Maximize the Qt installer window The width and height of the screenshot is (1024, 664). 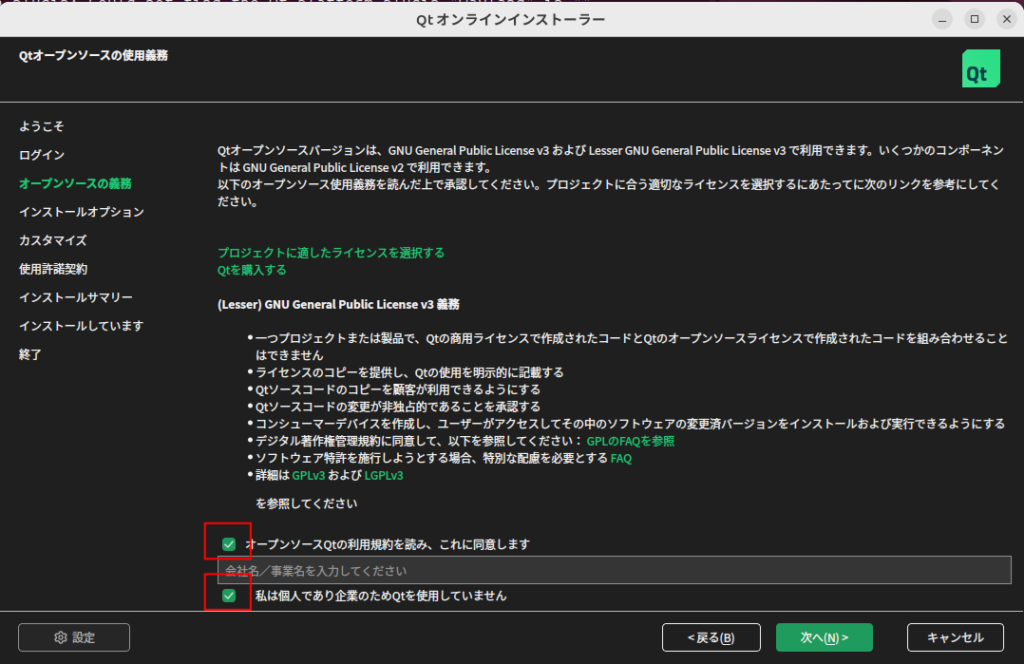(973, 19)
